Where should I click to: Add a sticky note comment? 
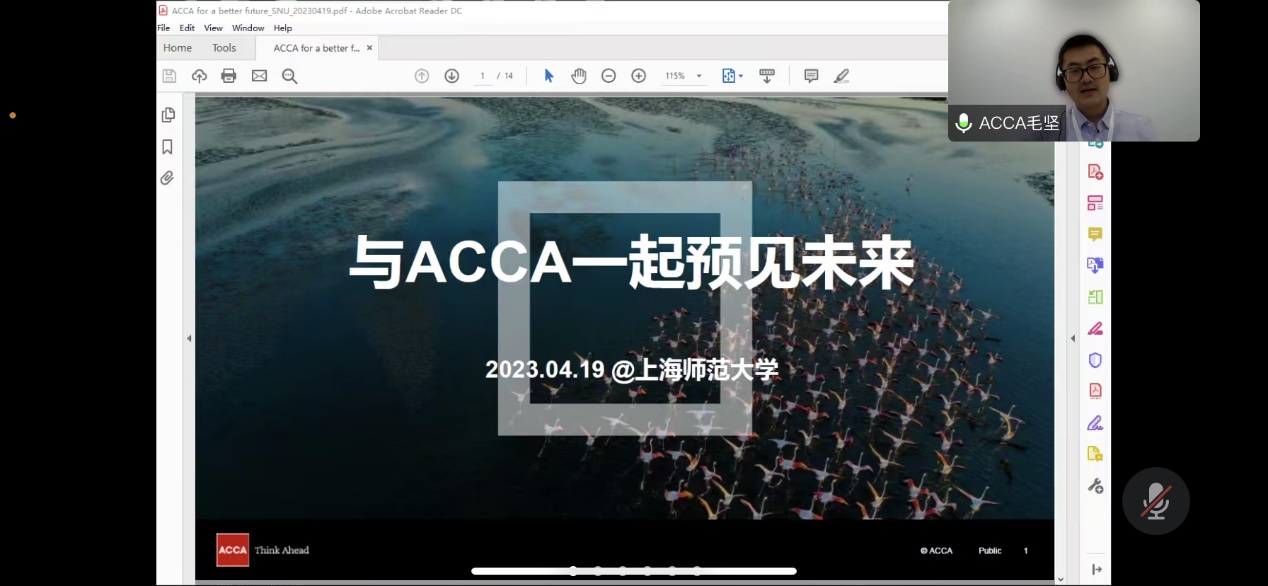pyautogui.click(x=811, y=76)
